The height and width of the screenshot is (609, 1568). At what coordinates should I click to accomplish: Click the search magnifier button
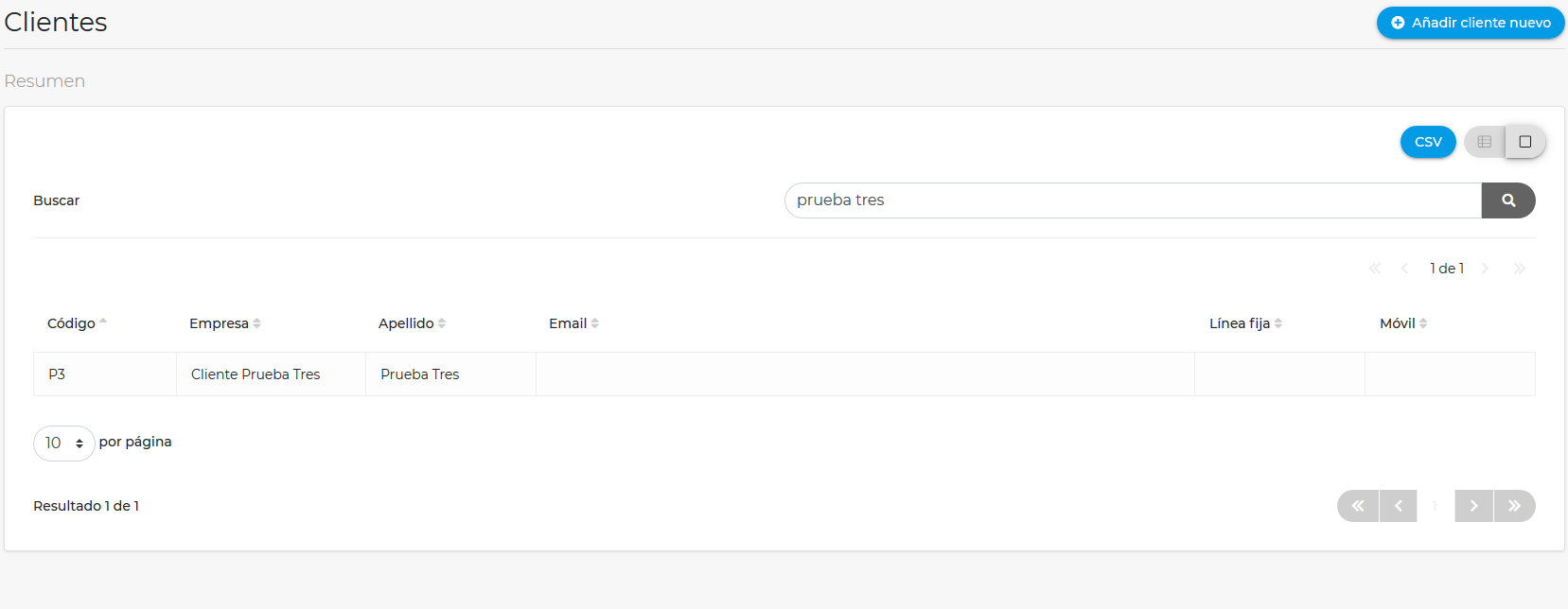(1508, 200)
